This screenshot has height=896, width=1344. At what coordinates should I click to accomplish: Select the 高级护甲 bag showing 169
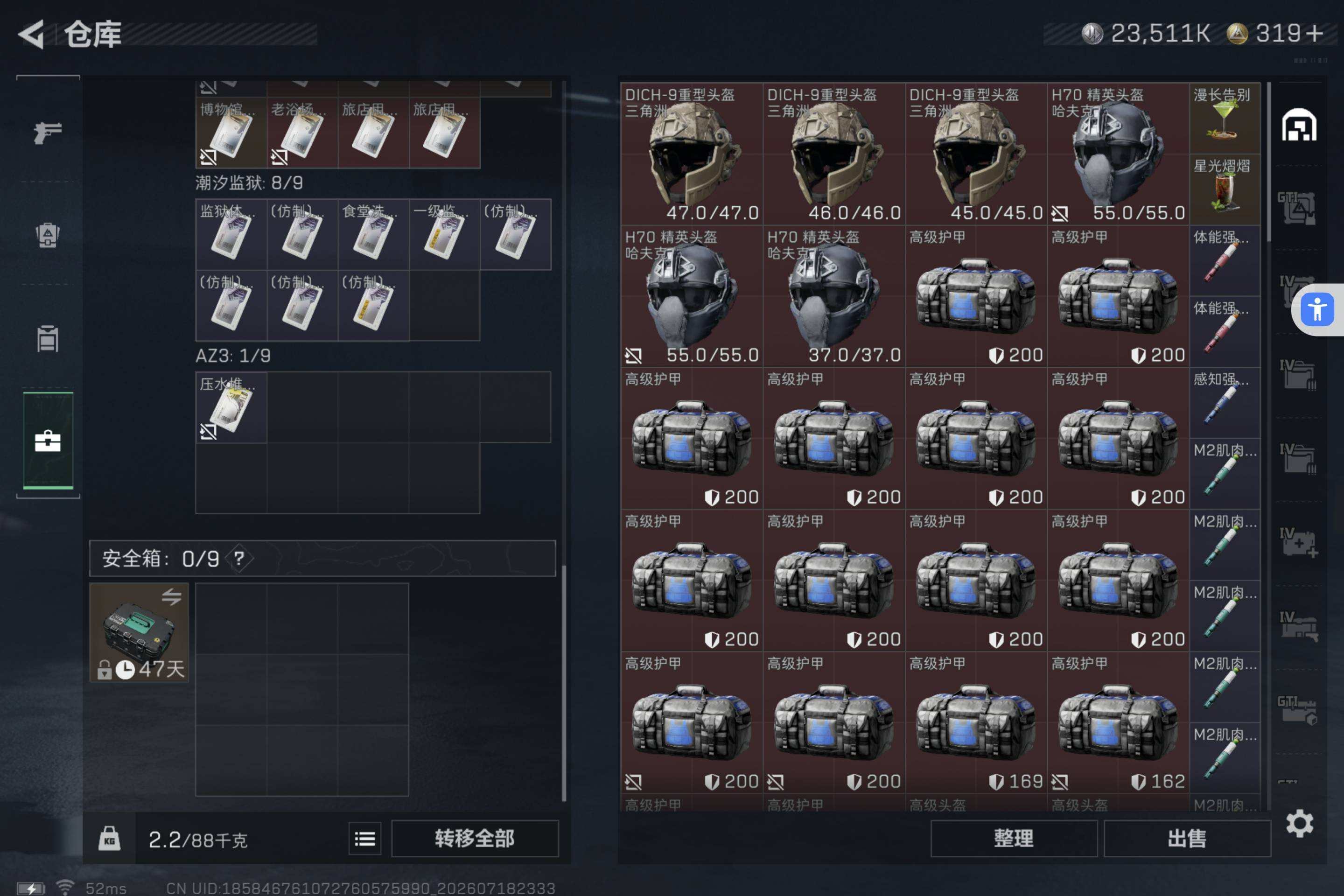click(x=976, y=722)
